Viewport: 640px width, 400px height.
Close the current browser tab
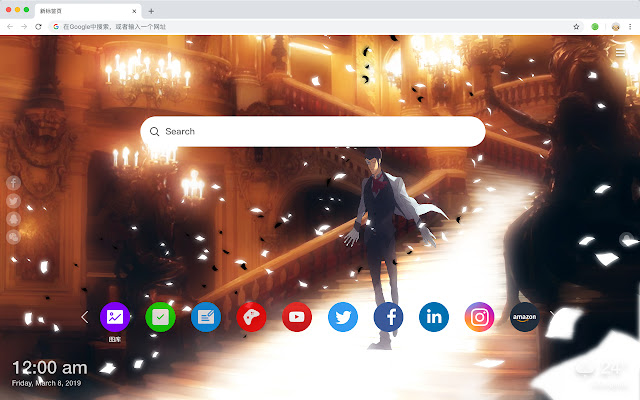[x=134, y=11]
